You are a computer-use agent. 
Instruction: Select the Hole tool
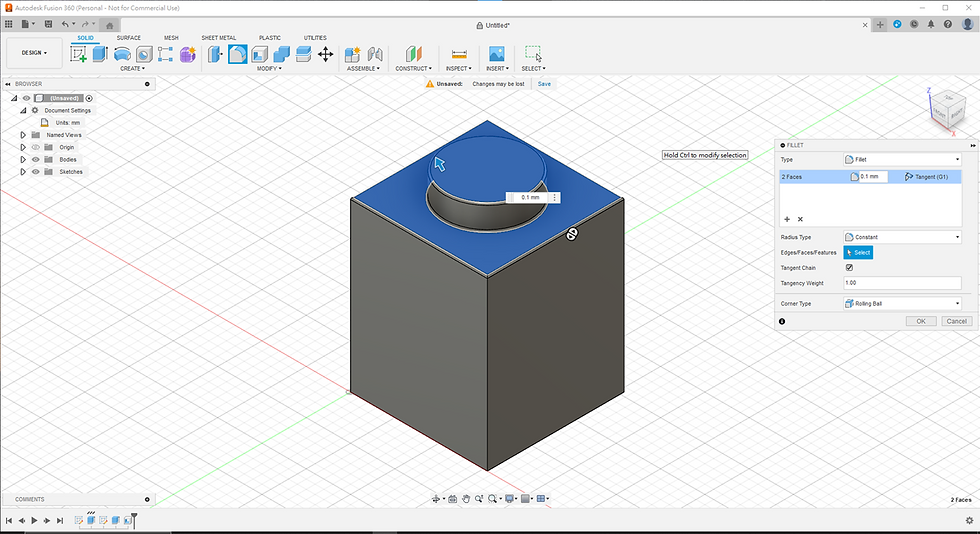[144, 54]
